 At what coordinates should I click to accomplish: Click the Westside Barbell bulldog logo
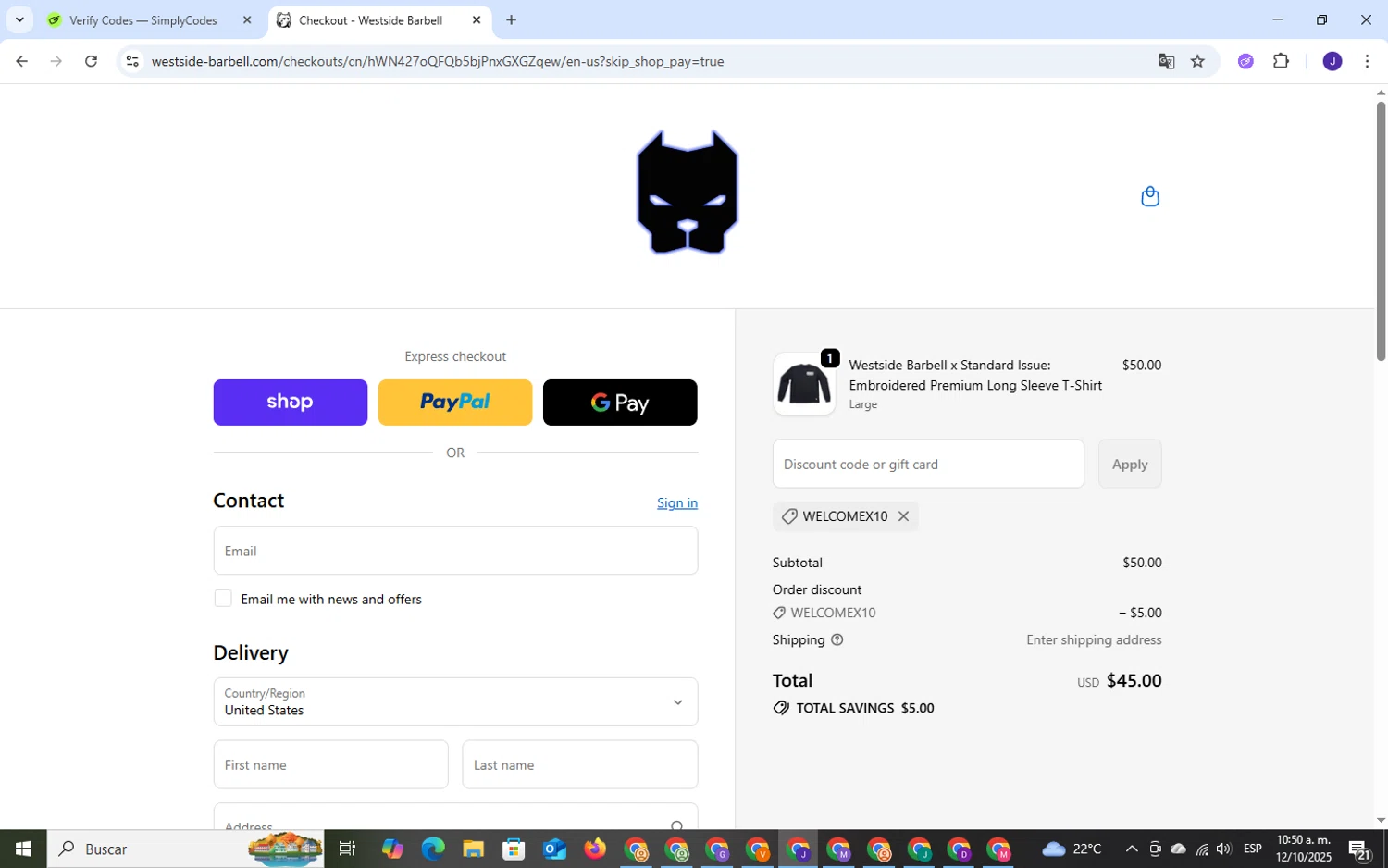(687, 192)
